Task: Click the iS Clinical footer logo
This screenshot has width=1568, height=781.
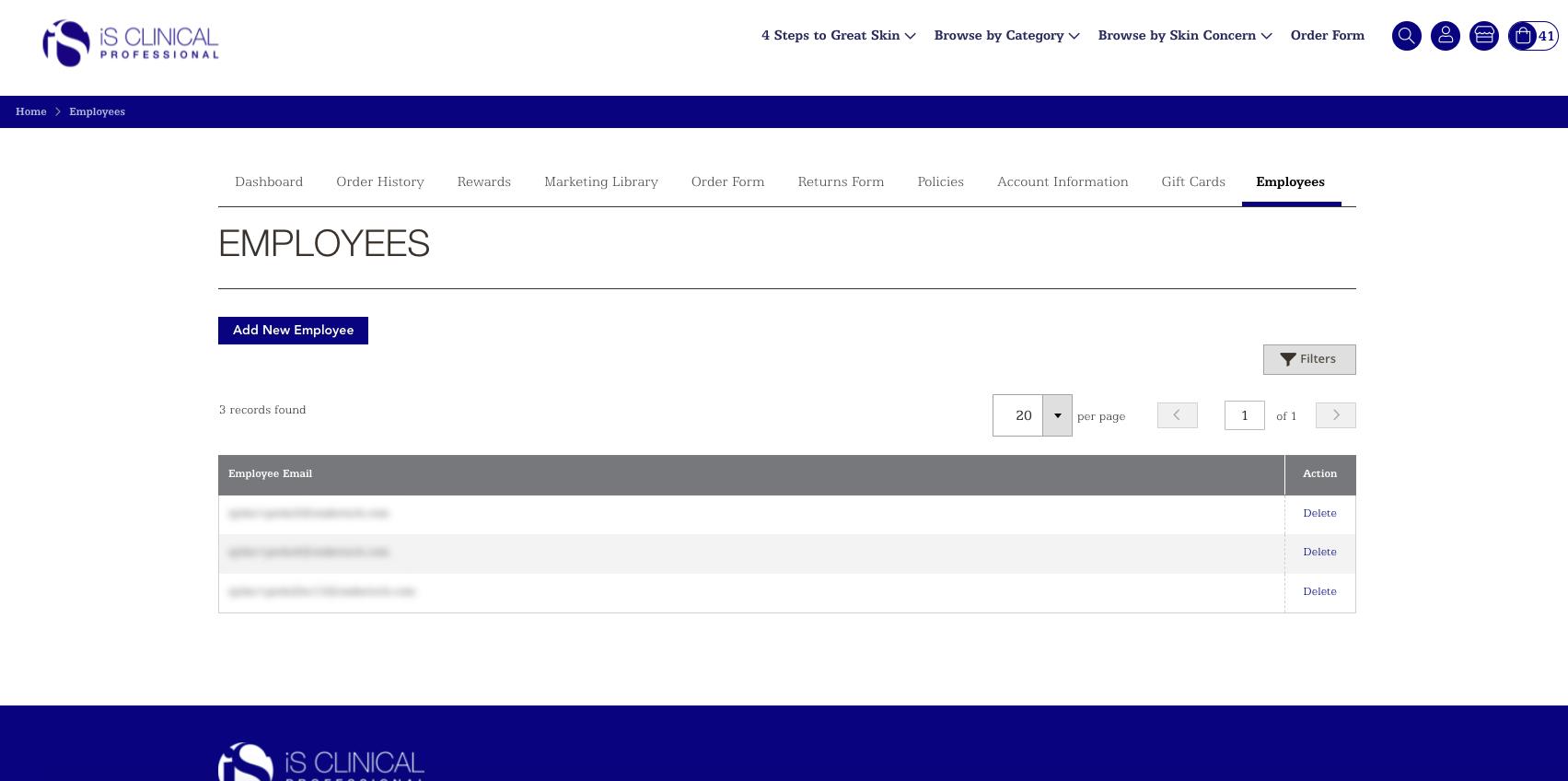Action: point(320,763)
